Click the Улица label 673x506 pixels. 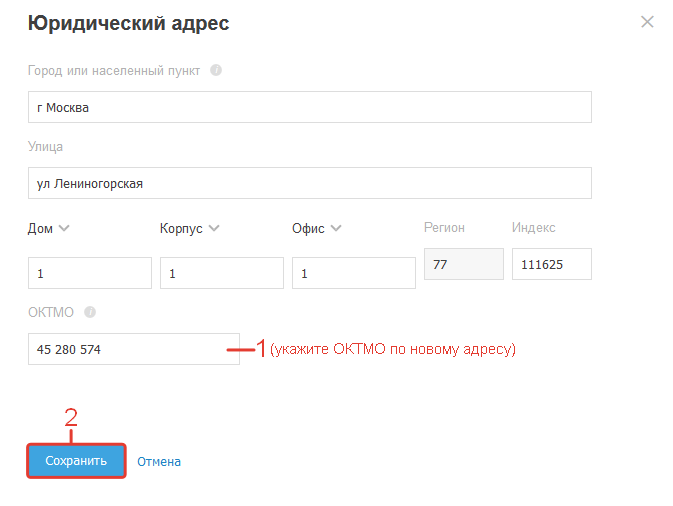pyautogui.click(x=45, y=147)
